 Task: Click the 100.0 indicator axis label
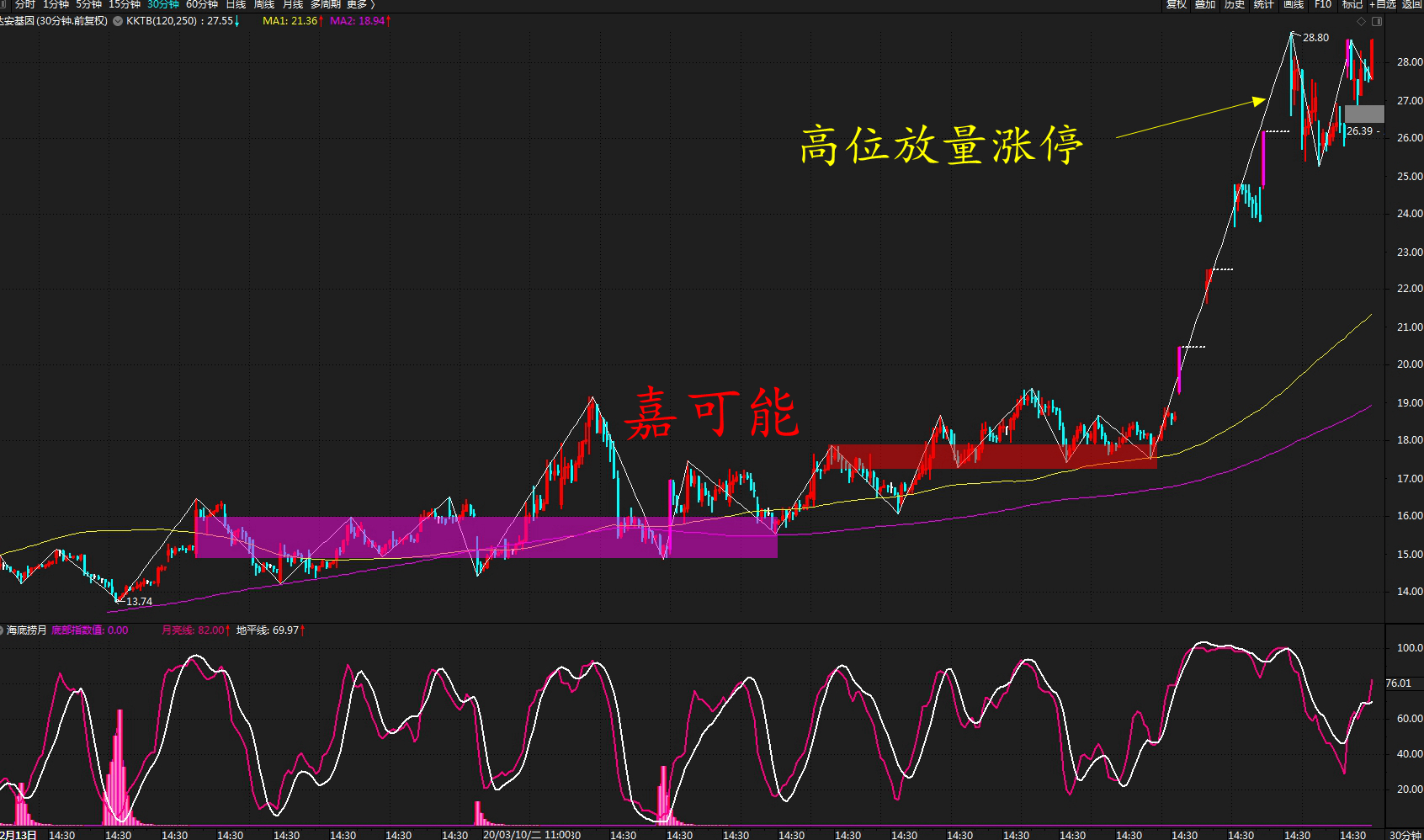point(1410,647)
